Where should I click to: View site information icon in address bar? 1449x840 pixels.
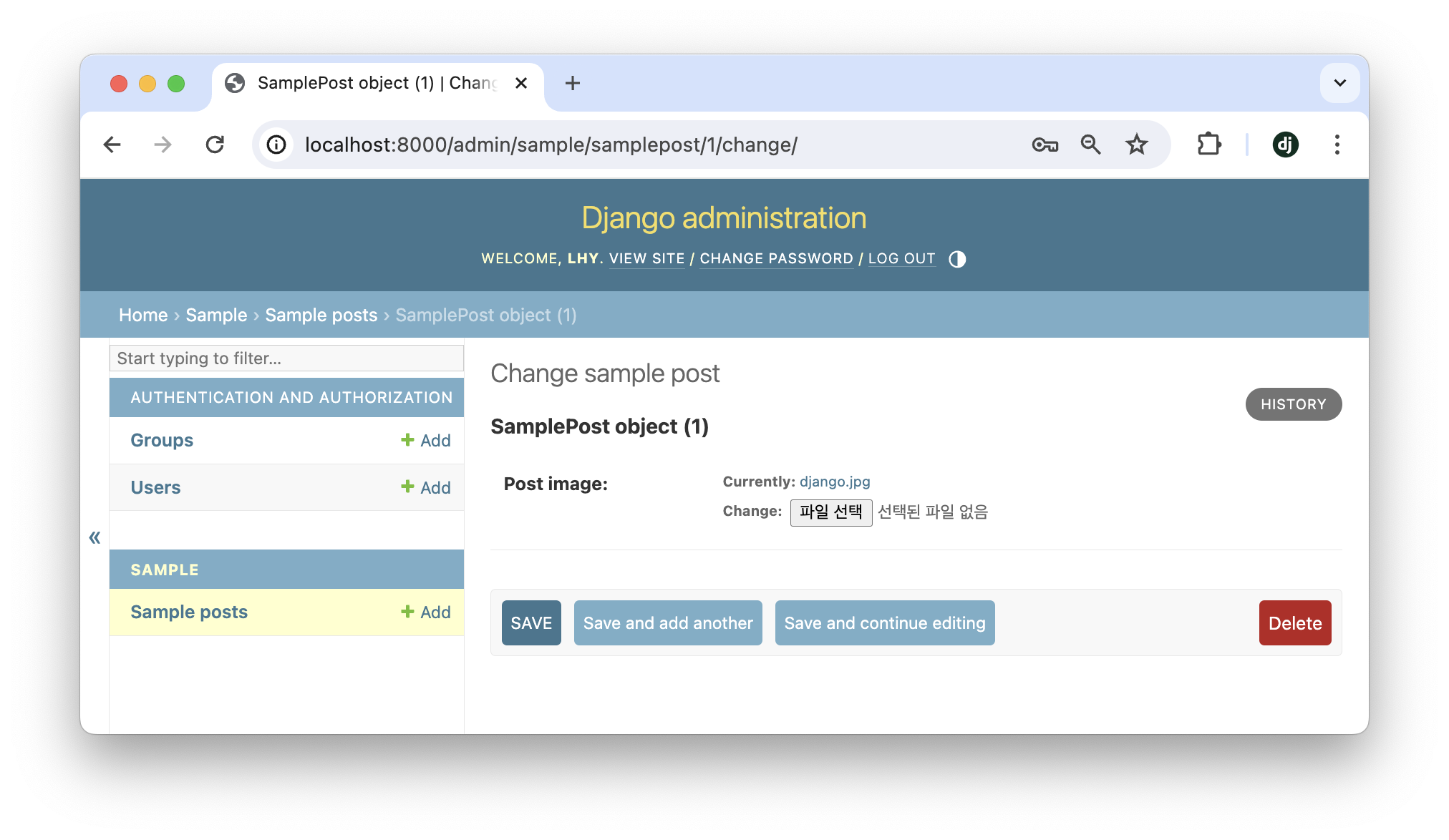[x=276, y=145]
